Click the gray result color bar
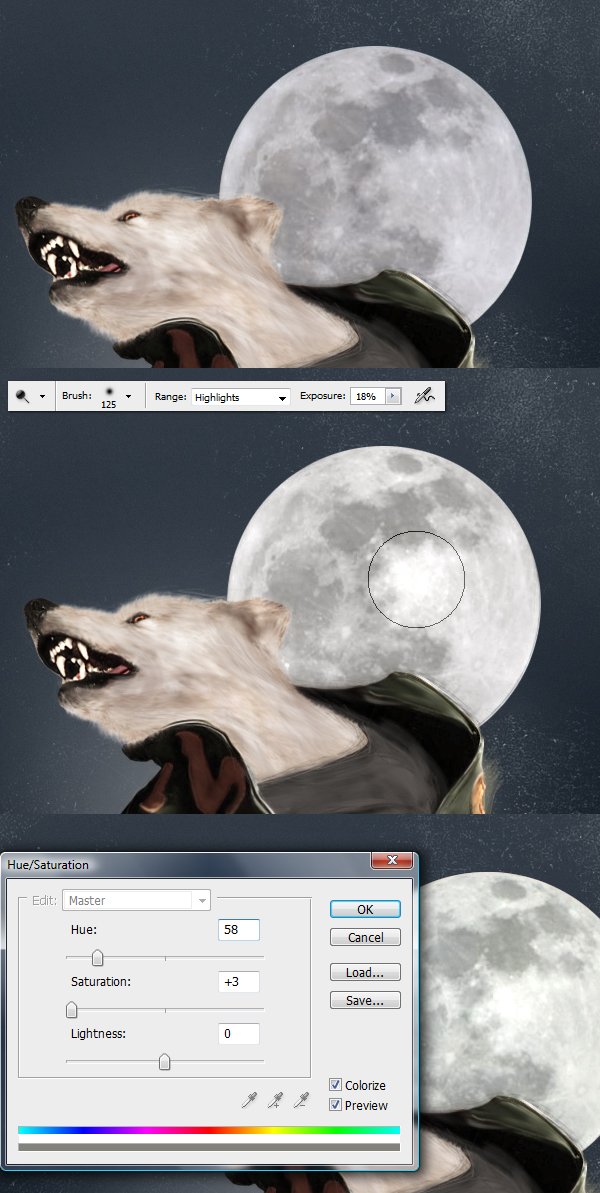The height and width of the screenshot is (1193, 600). (x=208, y=1147)
